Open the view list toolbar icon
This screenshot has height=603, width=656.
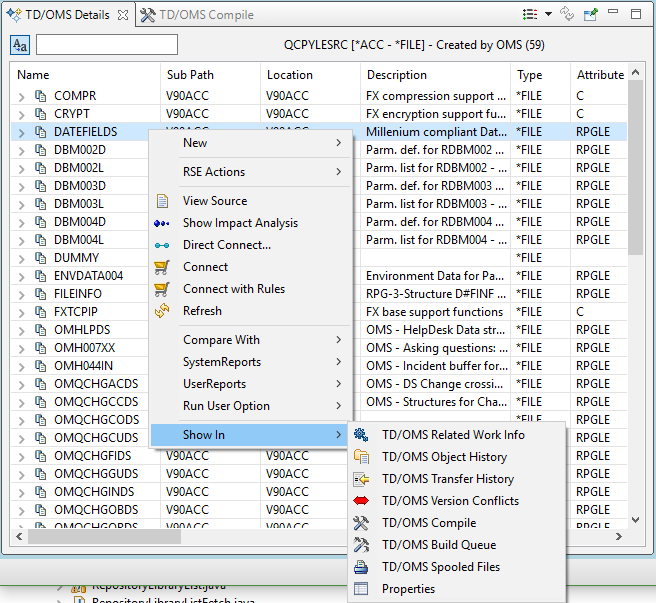click(530, 15)
